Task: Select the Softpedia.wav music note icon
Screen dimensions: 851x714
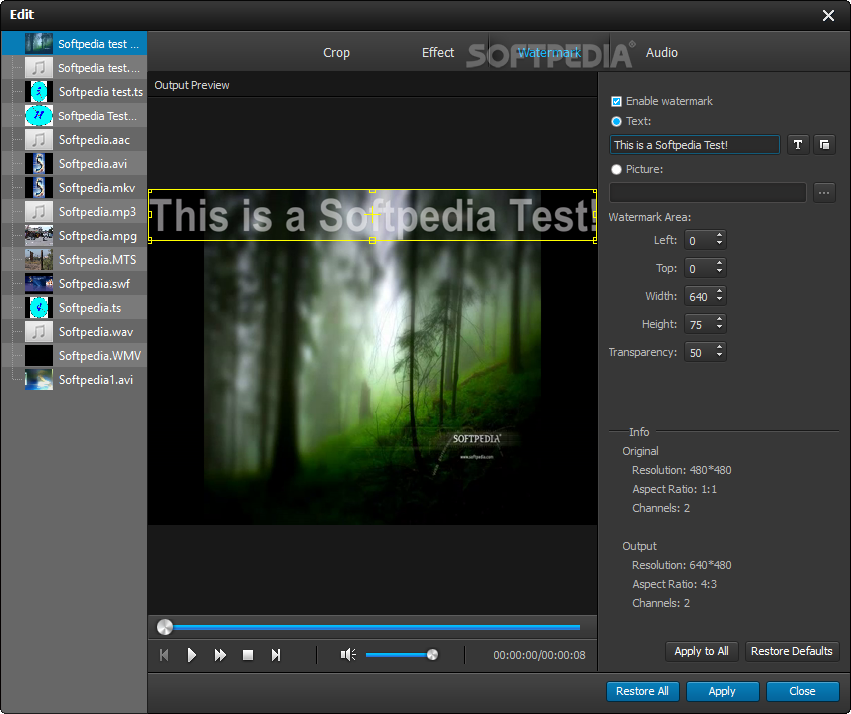Action: (x=39, y=332)
